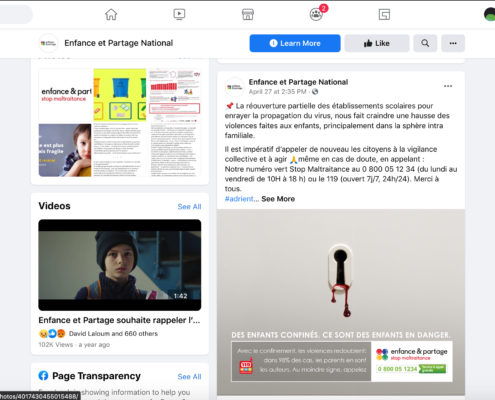Expand the post with See More
Image resolution: width=495 pixels, height=400 pixels.
278,199
